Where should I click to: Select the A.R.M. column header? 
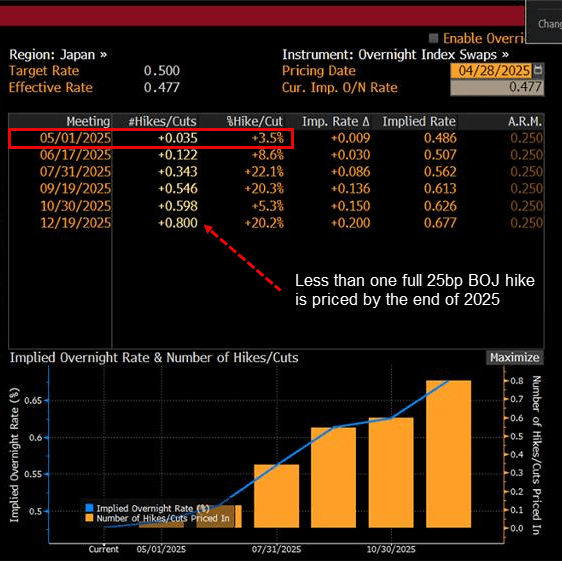pyautogui.click(x=524, y=122)
